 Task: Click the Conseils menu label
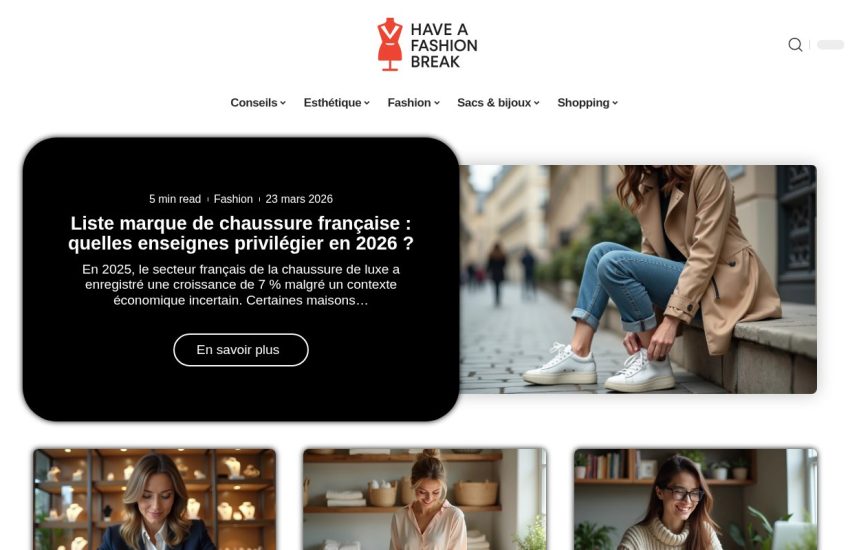pyautogui.click(x=254, y=102)
